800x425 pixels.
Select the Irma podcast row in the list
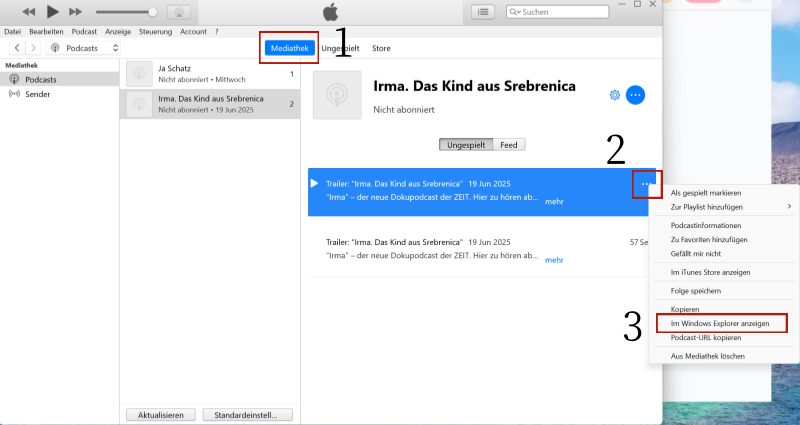[210, 104]
